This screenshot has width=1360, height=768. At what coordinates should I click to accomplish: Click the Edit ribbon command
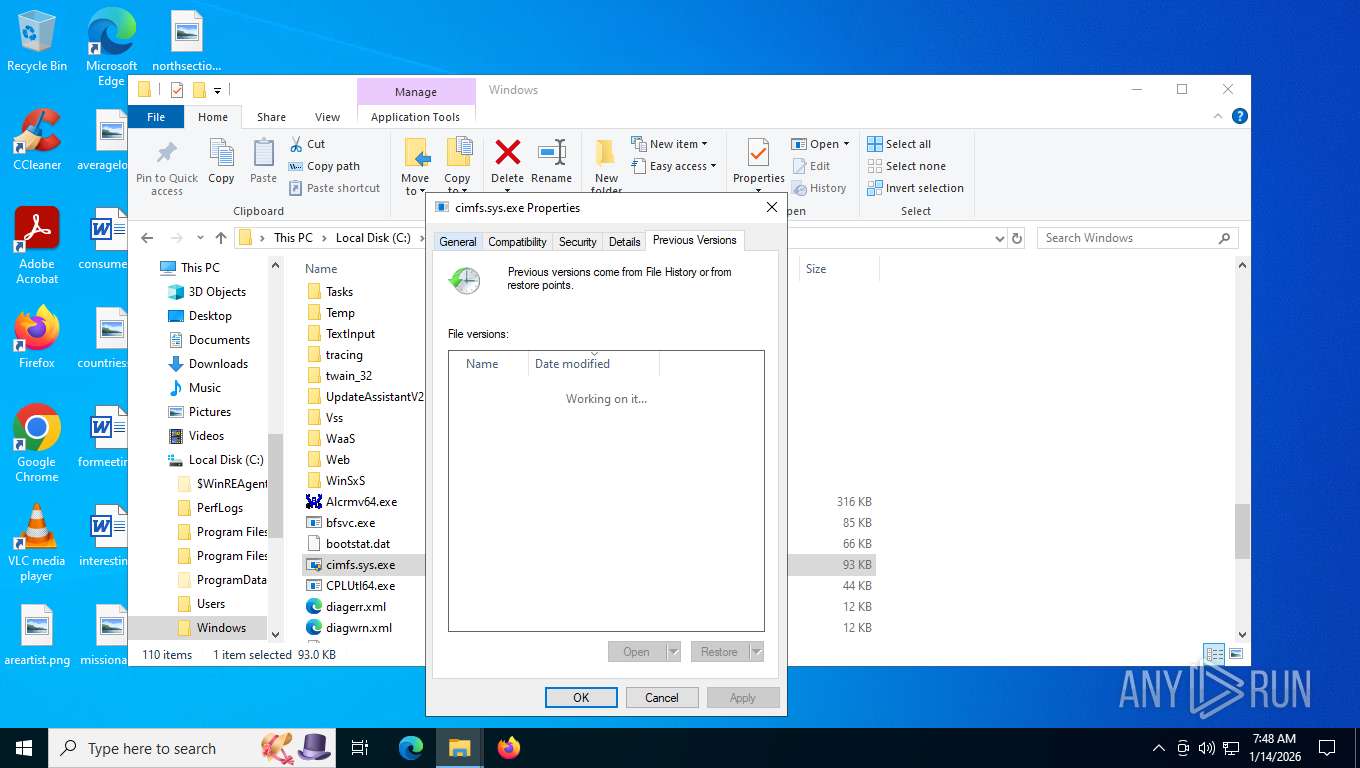click(811, 166)
